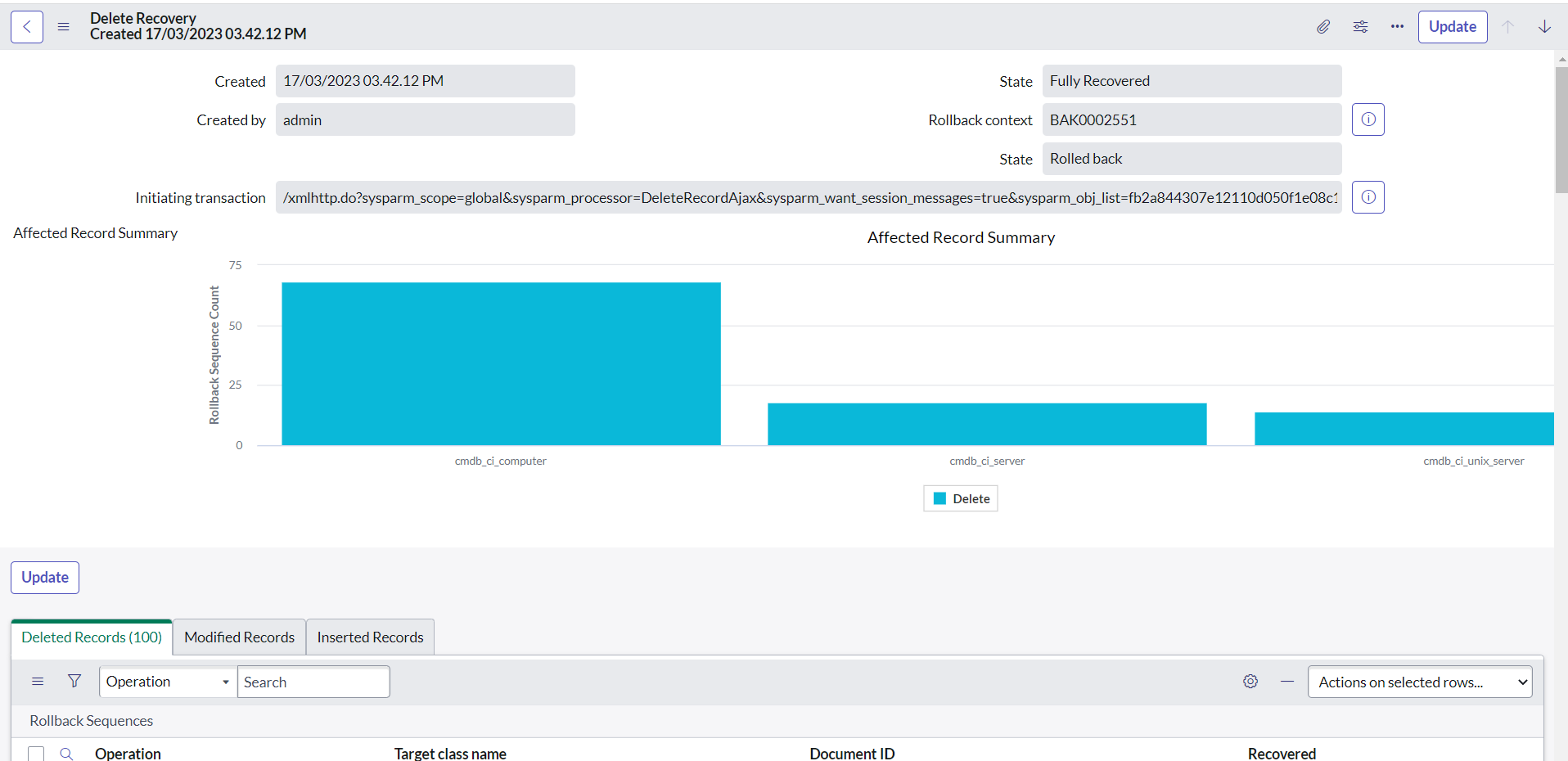
Task: Sort by the Document ID column header
Action: coord(852,754)
